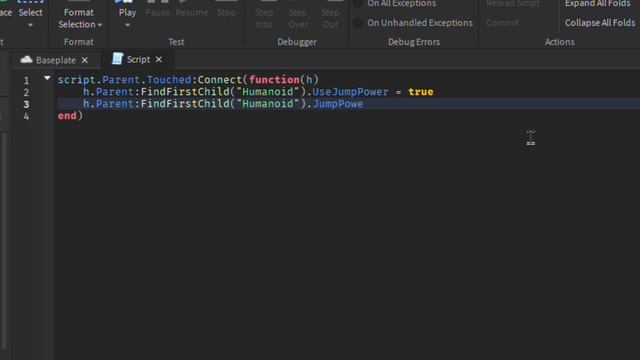Click the end keyword on line 4
The height and width of the screenshot is (360, 640).
click(67, 116)
